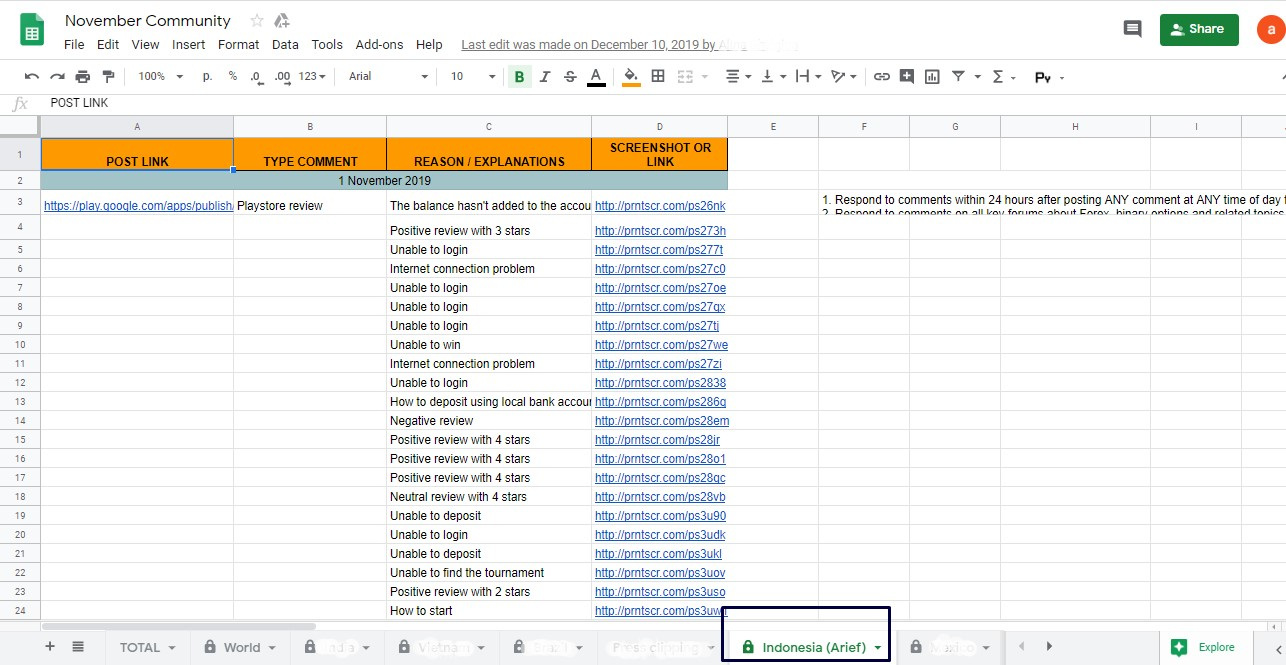This screenshot has width=1286, height=665.
Task: Open the borders tool
Action: pos(658,76)
